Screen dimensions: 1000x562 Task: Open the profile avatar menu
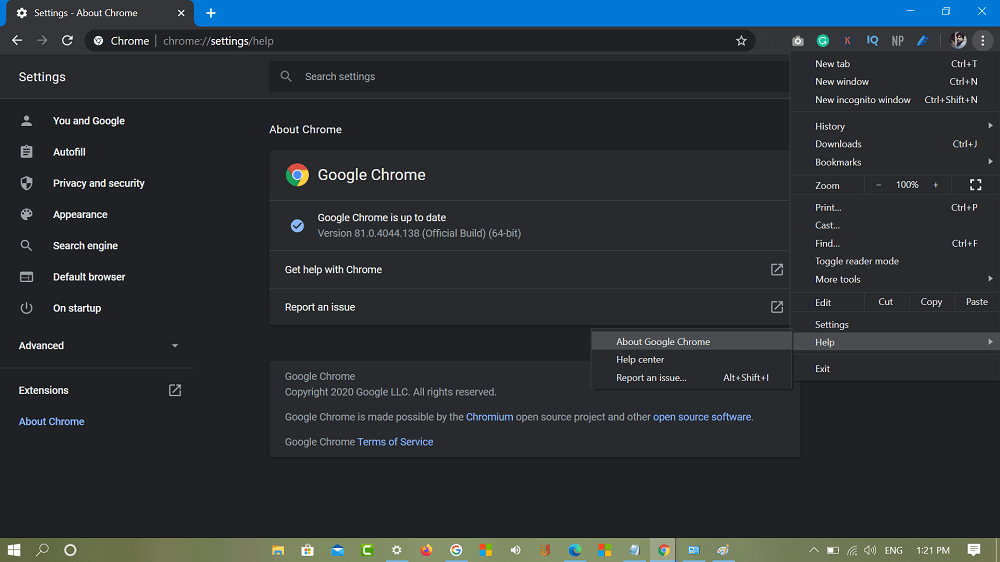[x=958, y=41]
